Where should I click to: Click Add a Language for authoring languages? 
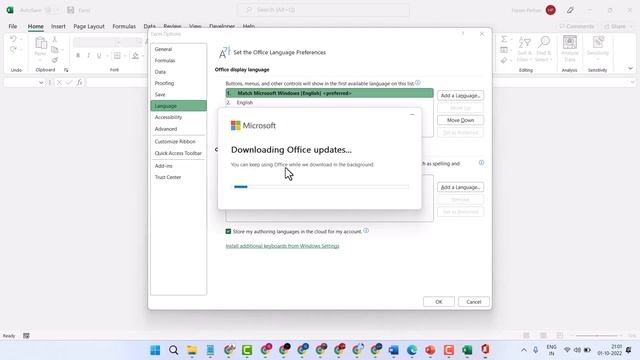point(460,187)
